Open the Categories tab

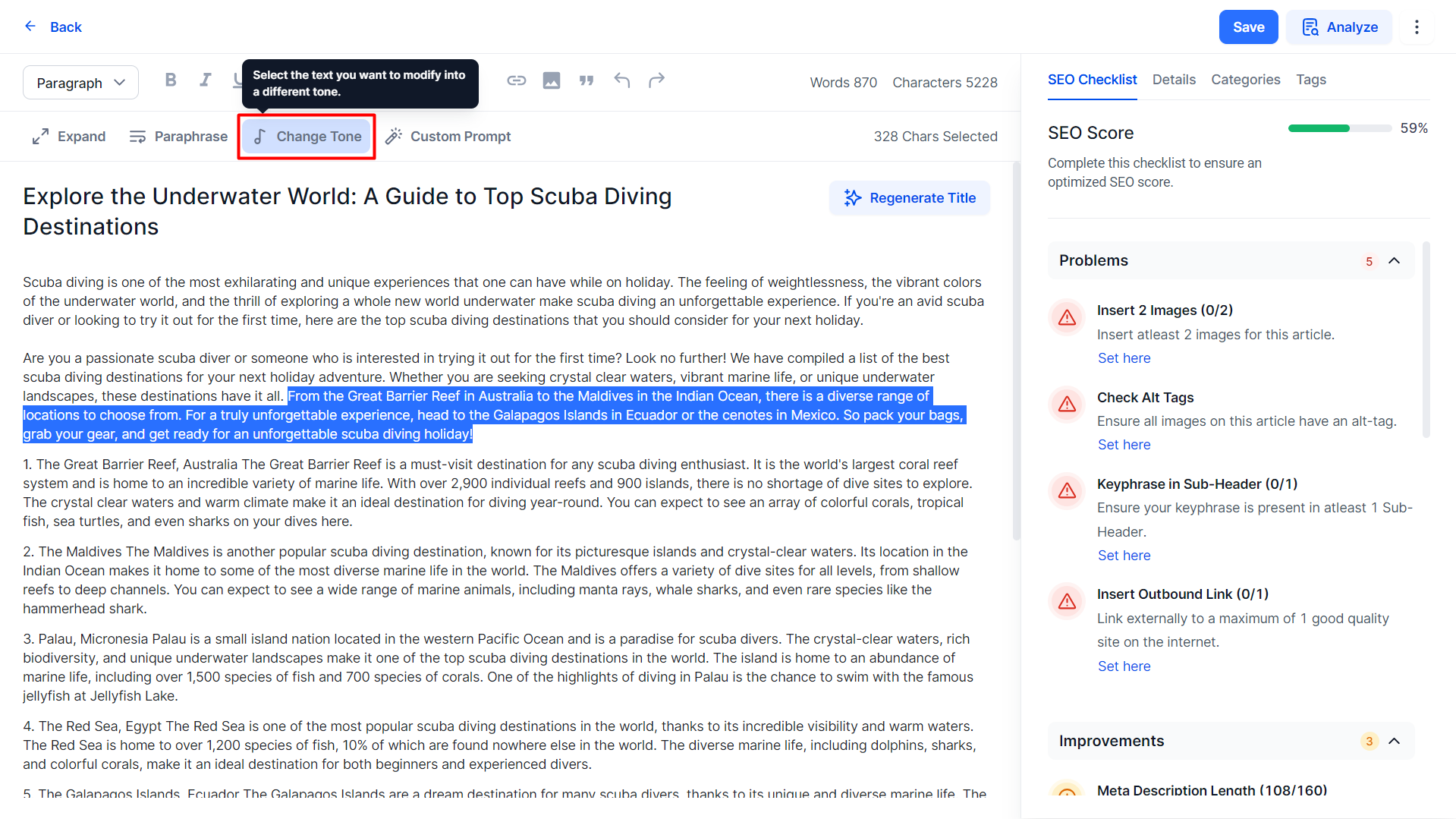pyautogui.click(x=1245, y=80)
